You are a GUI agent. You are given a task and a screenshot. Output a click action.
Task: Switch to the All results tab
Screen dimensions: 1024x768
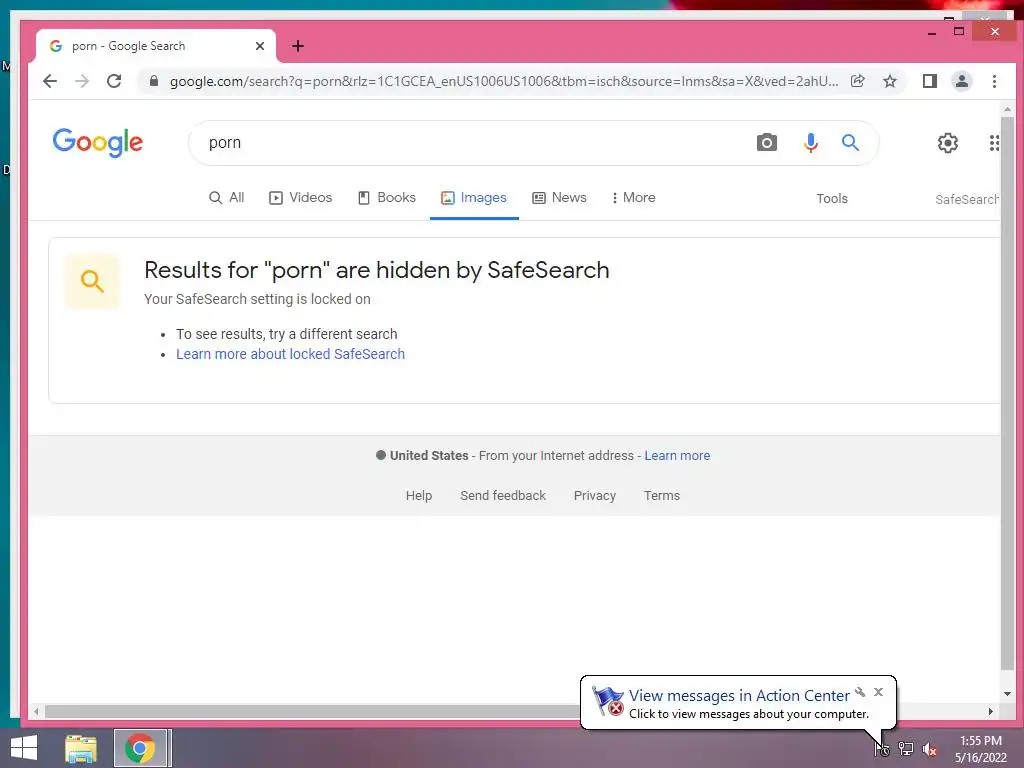[227, 197]
